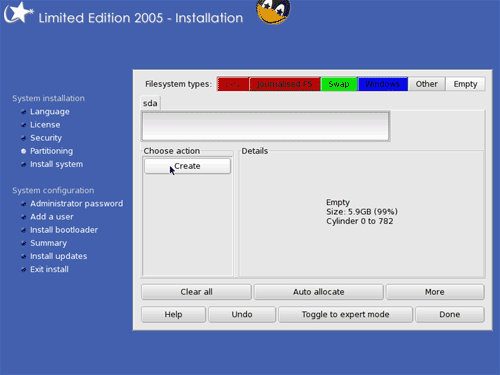Image resolution: width=500 pixels, height=375 pixels.
Task: Click the bullet icon beside Add a user
Action: click(23, 217)
